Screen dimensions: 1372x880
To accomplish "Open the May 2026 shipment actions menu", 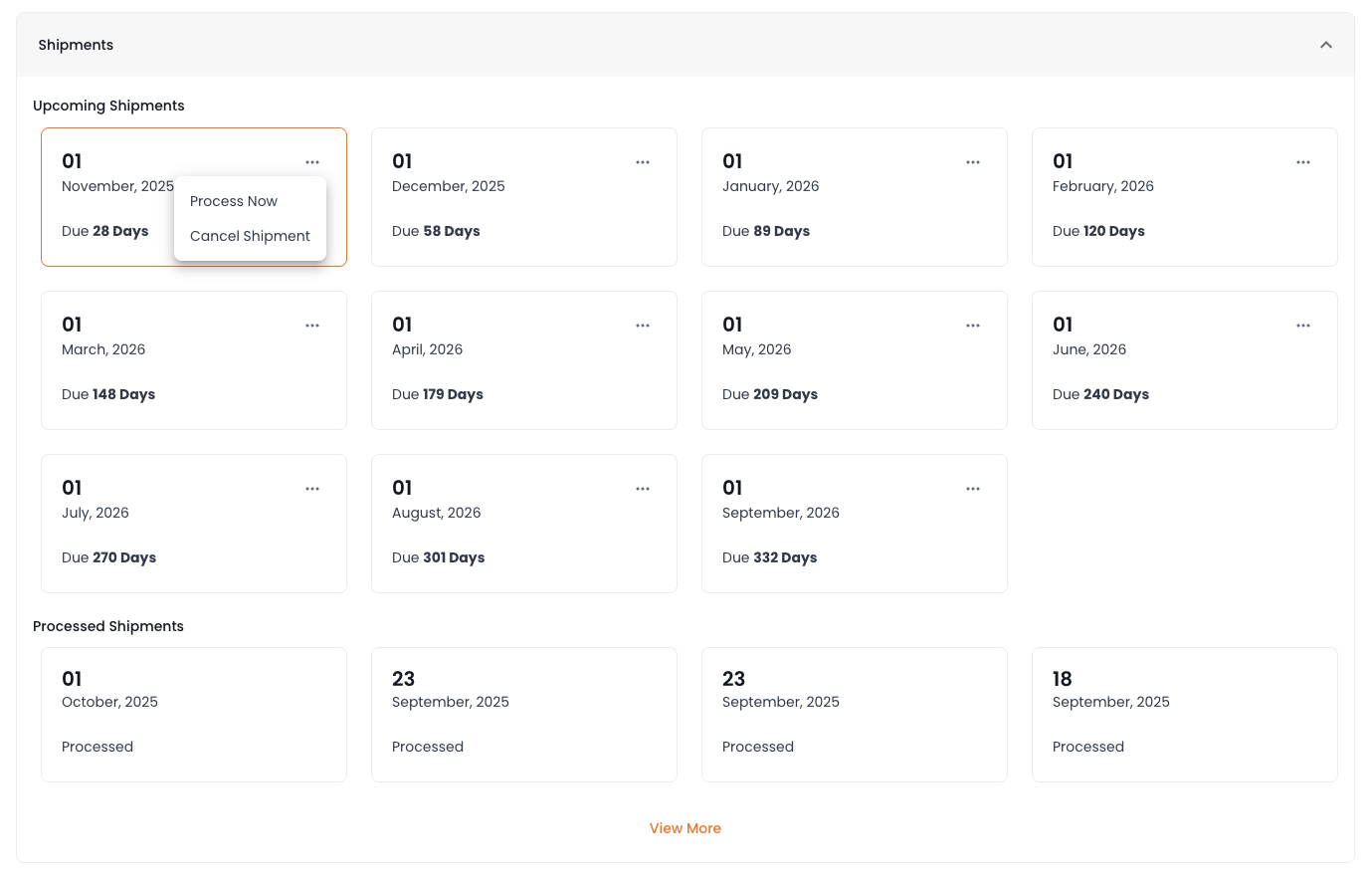I will 973,326.
